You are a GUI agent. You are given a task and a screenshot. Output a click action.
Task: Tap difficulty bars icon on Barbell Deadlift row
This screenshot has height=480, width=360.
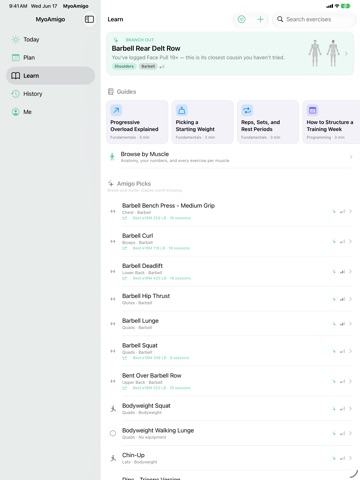(342, 272)
